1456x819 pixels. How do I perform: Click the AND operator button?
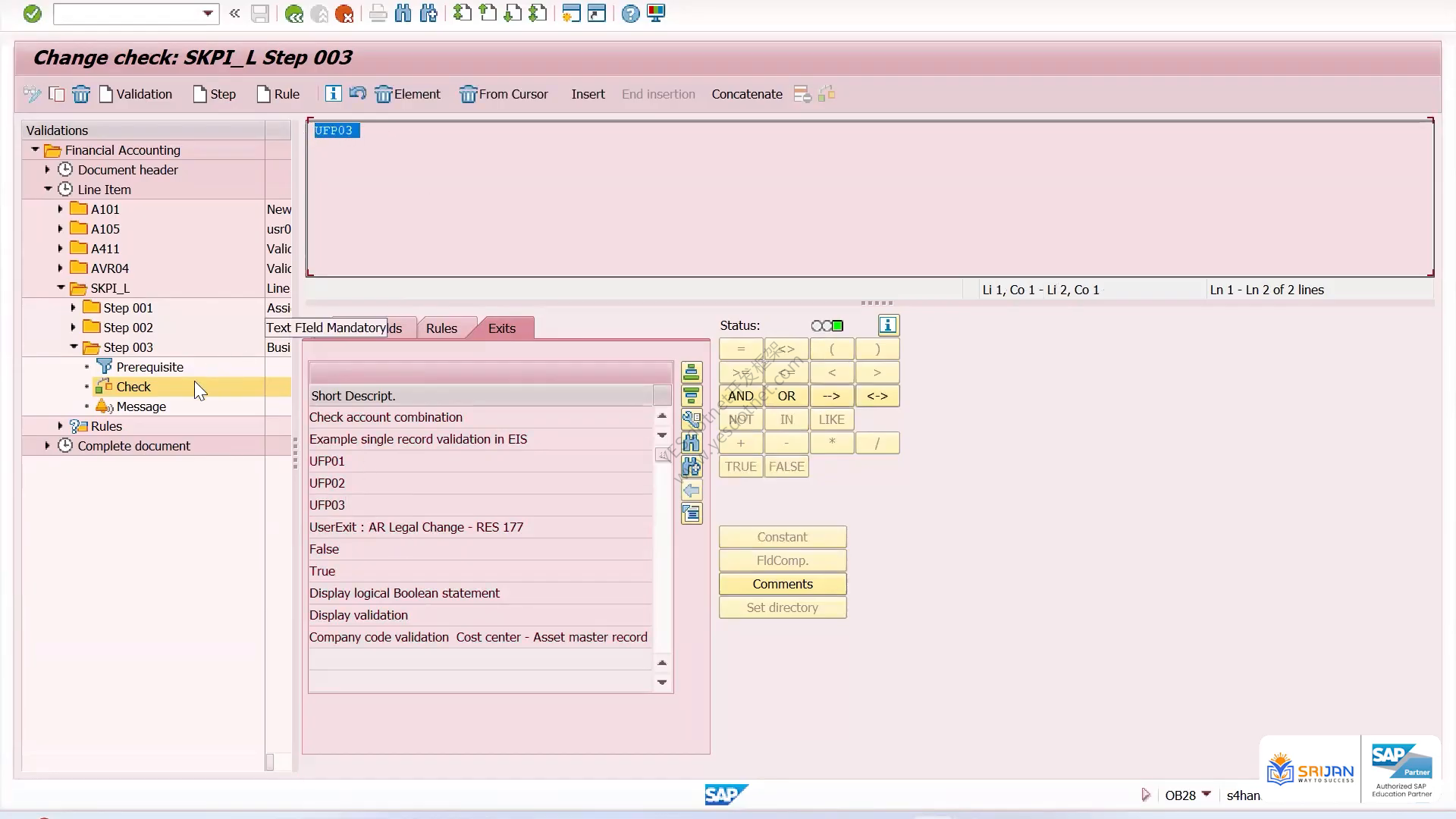point(741,396)
